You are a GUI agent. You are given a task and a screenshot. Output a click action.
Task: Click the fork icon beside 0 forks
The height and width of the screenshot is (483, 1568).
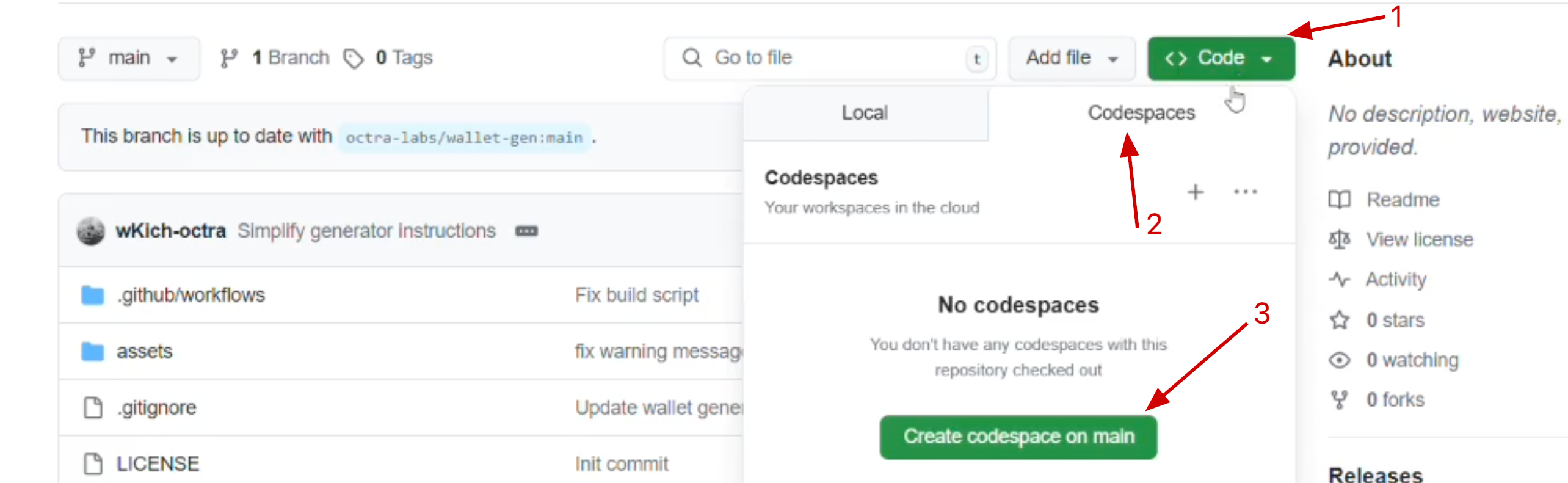pos(1340,401)
